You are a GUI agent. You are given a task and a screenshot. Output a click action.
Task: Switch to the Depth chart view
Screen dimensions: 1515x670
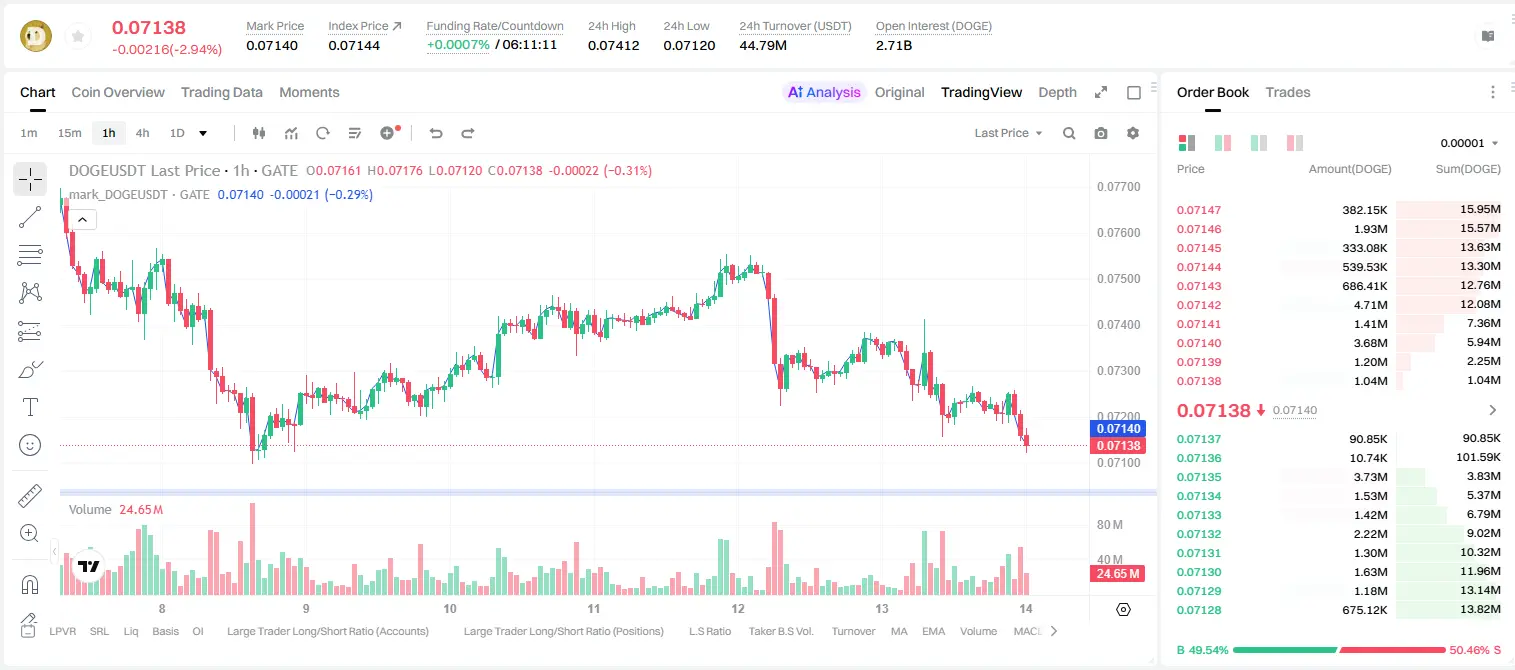click(x=1057, y=92)
